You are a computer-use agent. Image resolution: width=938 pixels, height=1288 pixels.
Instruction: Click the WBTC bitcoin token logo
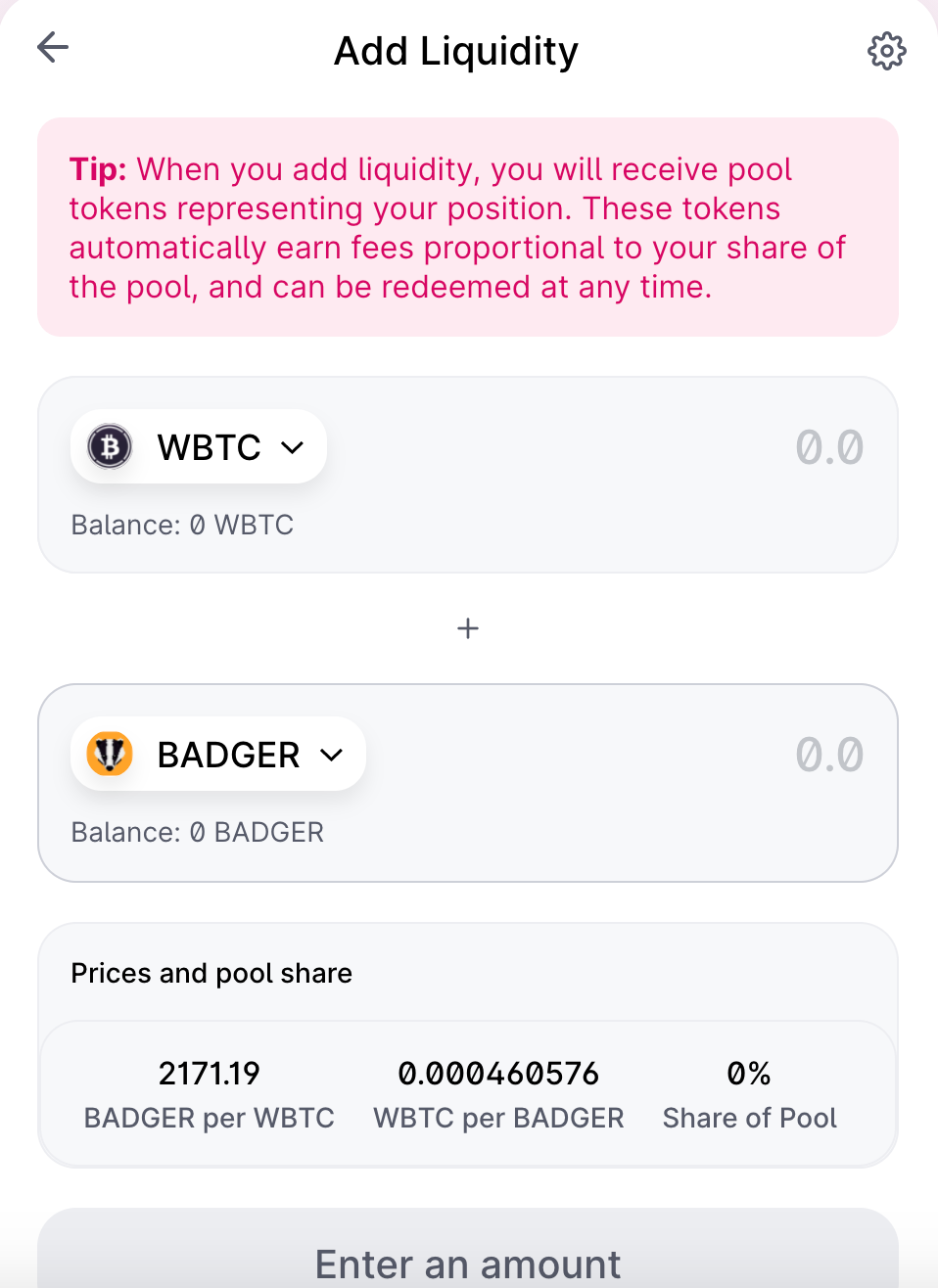[x=110, y=447]
